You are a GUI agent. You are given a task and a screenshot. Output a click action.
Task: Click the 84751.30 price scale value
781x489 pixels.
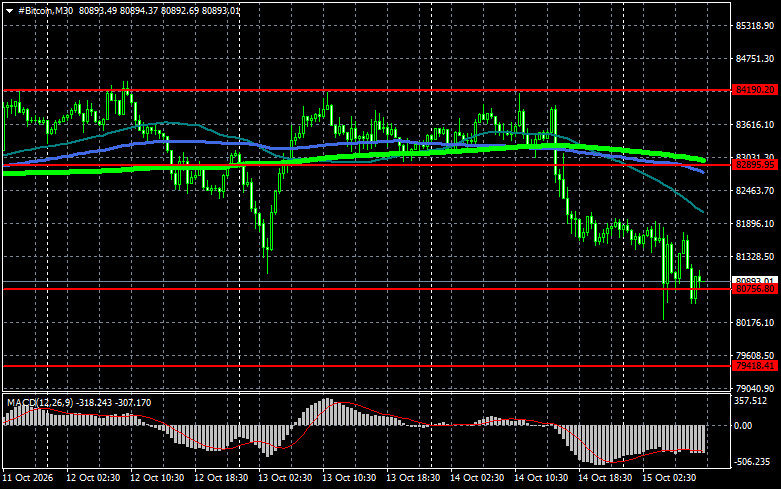[755, 59]
